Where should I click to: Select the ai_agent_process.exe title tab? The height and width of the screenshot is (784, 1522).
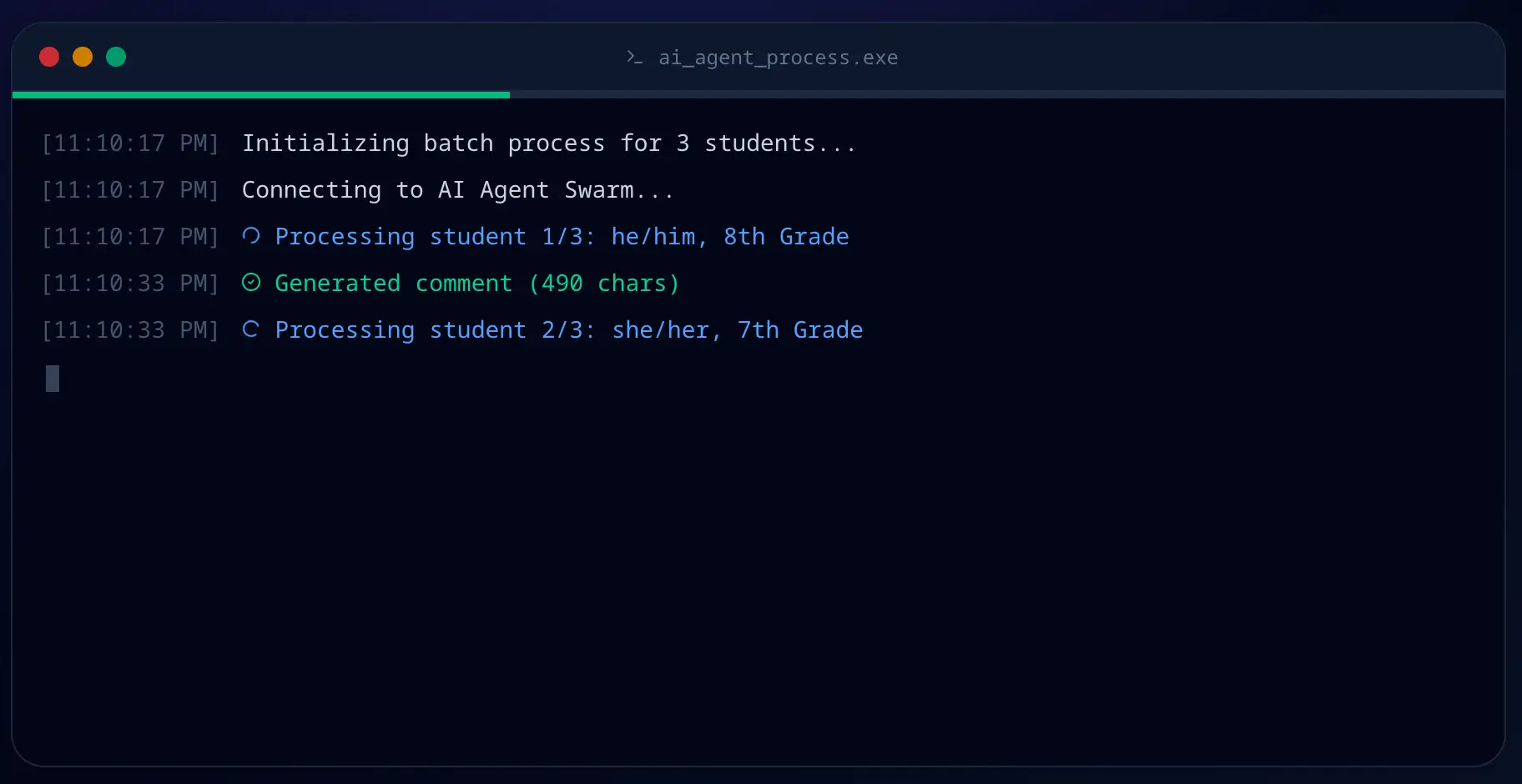[x=778, y=58]
